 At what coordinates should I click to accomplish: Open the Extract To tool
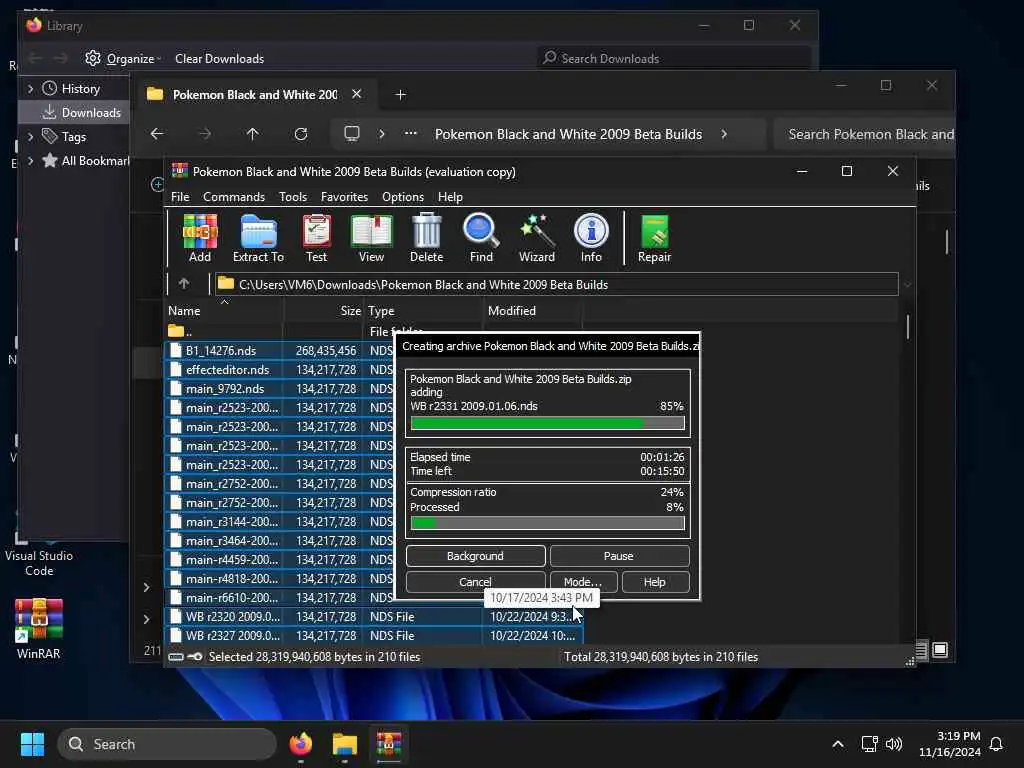[x=259, y=238]
